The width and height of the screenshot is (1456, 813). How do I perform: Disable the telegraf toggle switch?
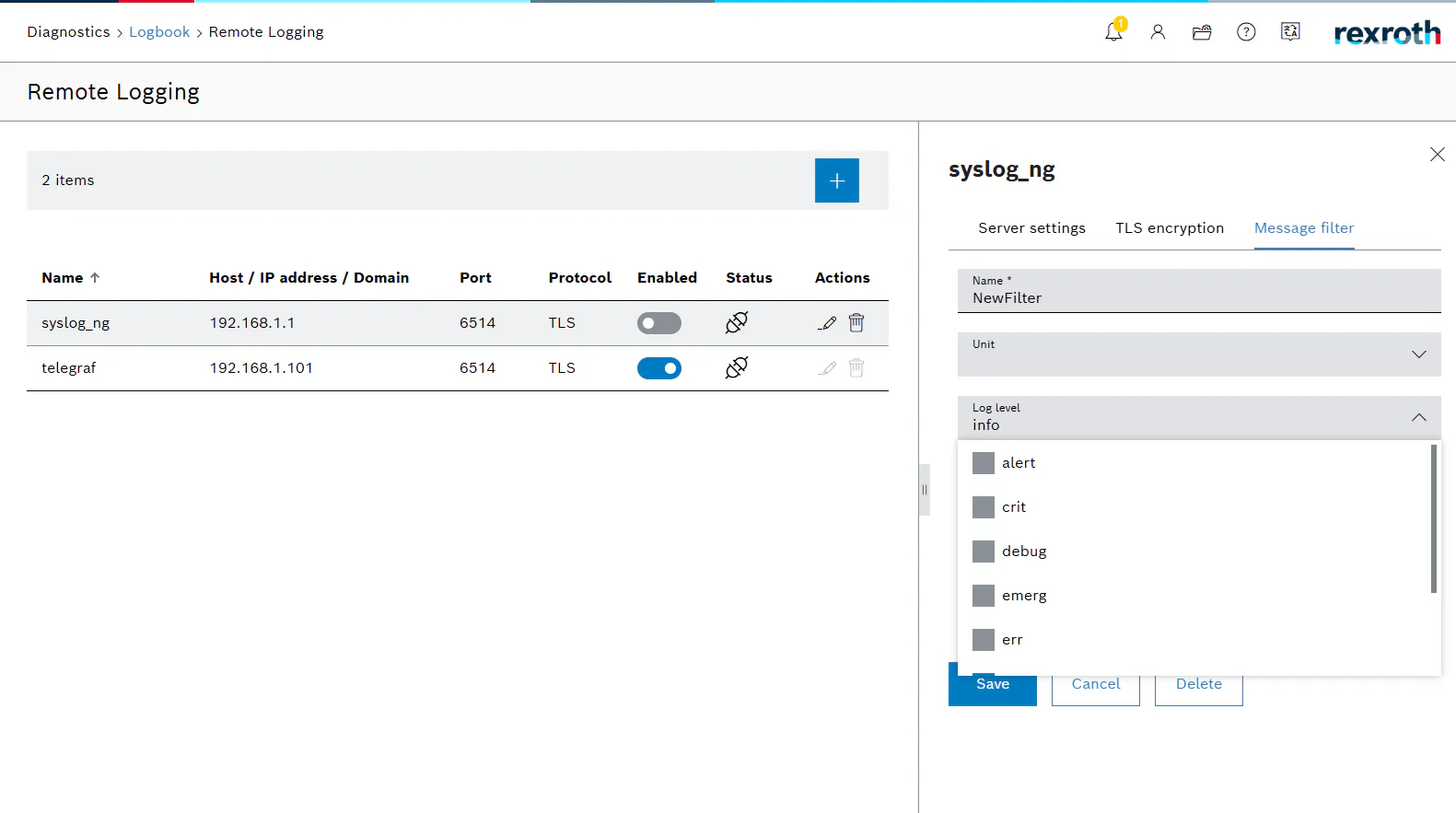pos(659,368)
